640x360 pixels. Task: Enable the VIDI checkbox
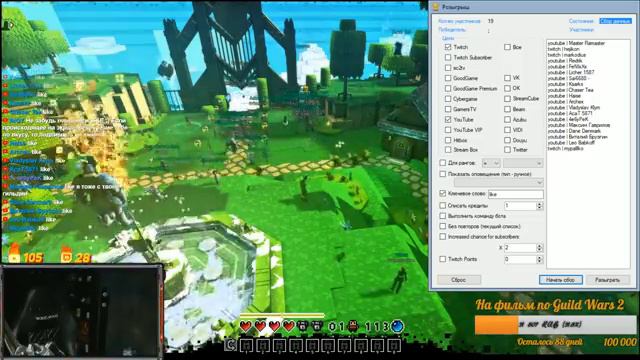[507, 130]
